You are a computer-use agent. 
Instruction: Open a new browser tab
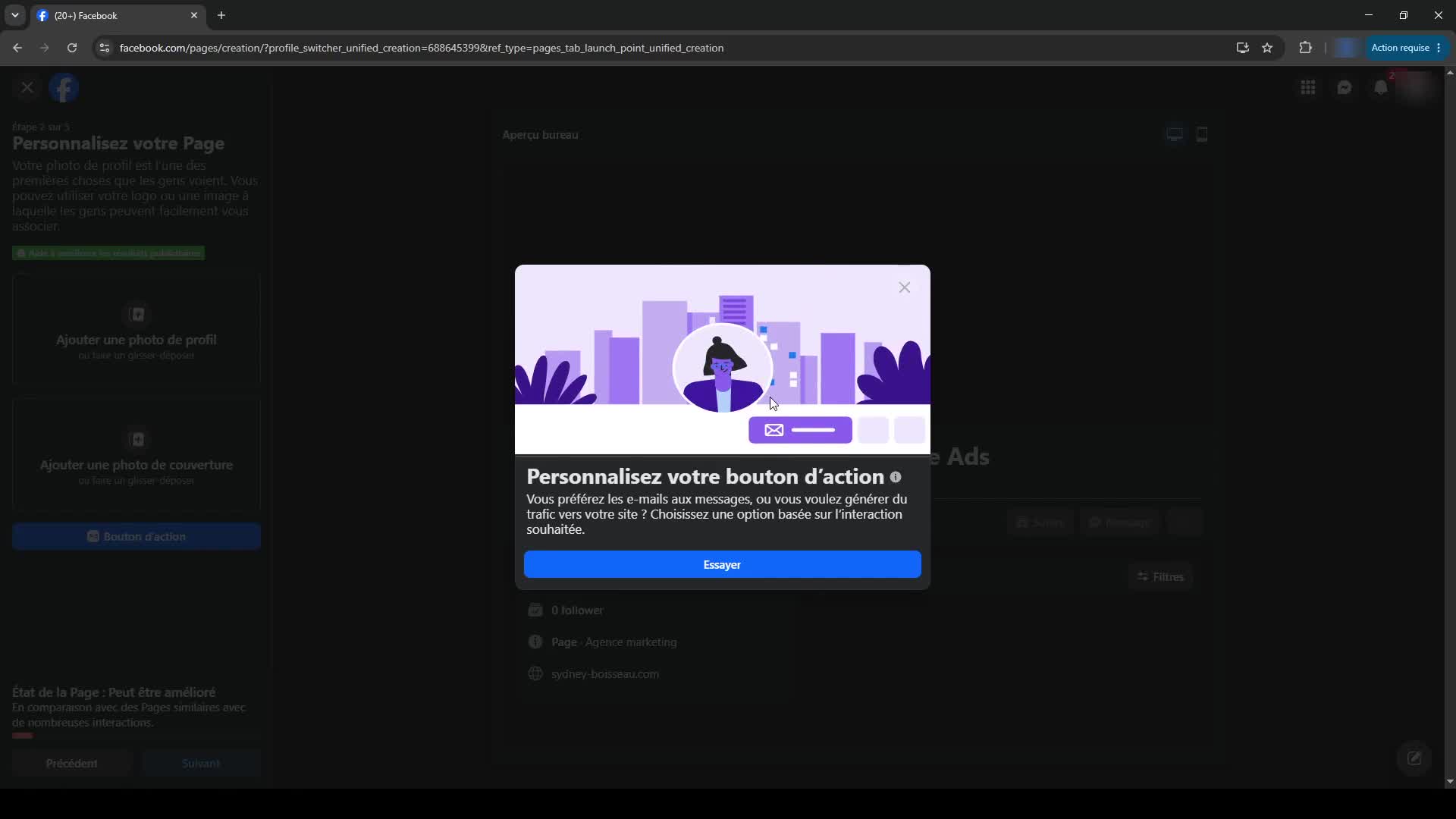click(221, 15)
